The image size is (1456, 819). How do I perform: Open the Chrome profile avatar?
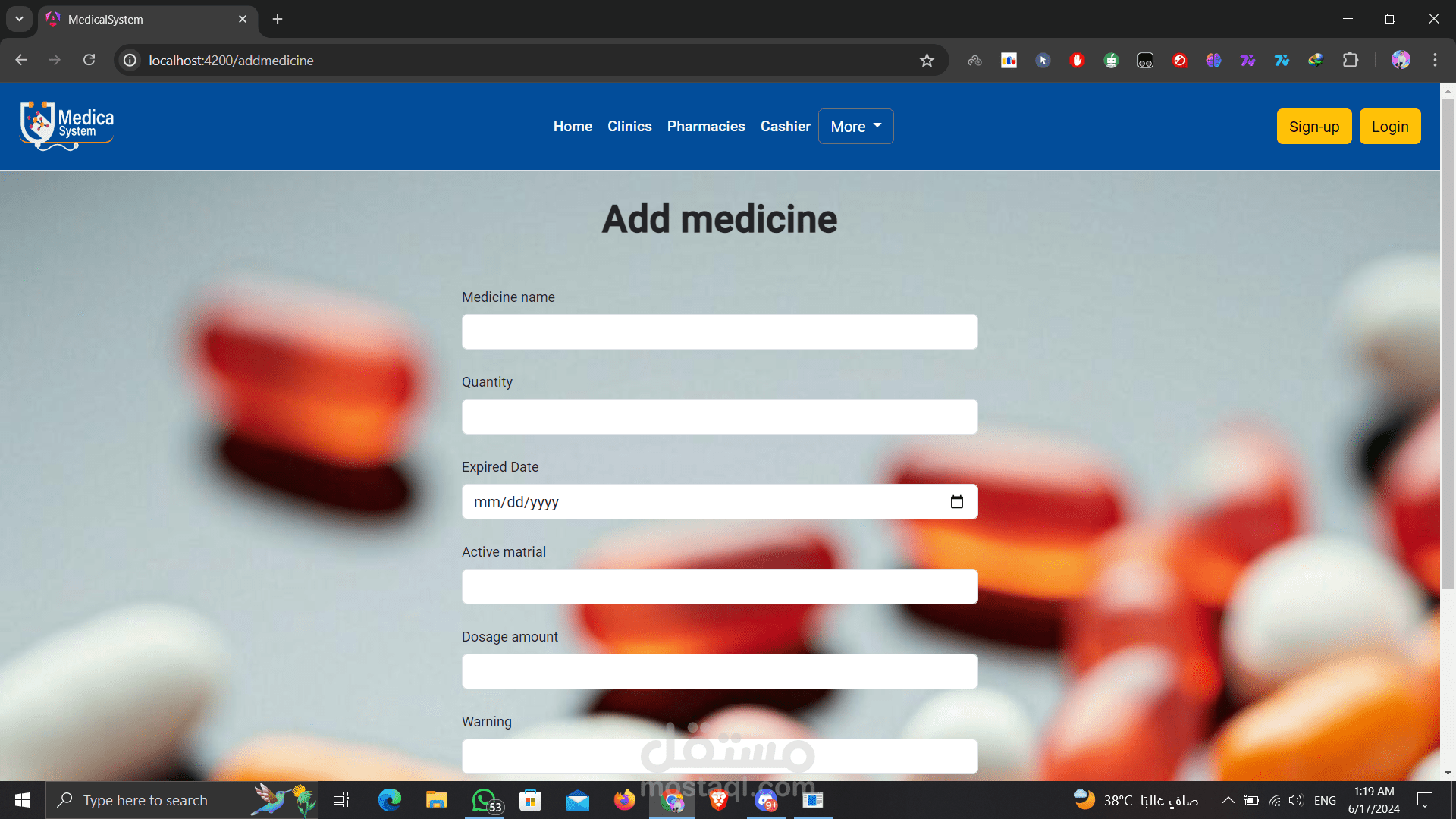click(x=1401, y=61)
